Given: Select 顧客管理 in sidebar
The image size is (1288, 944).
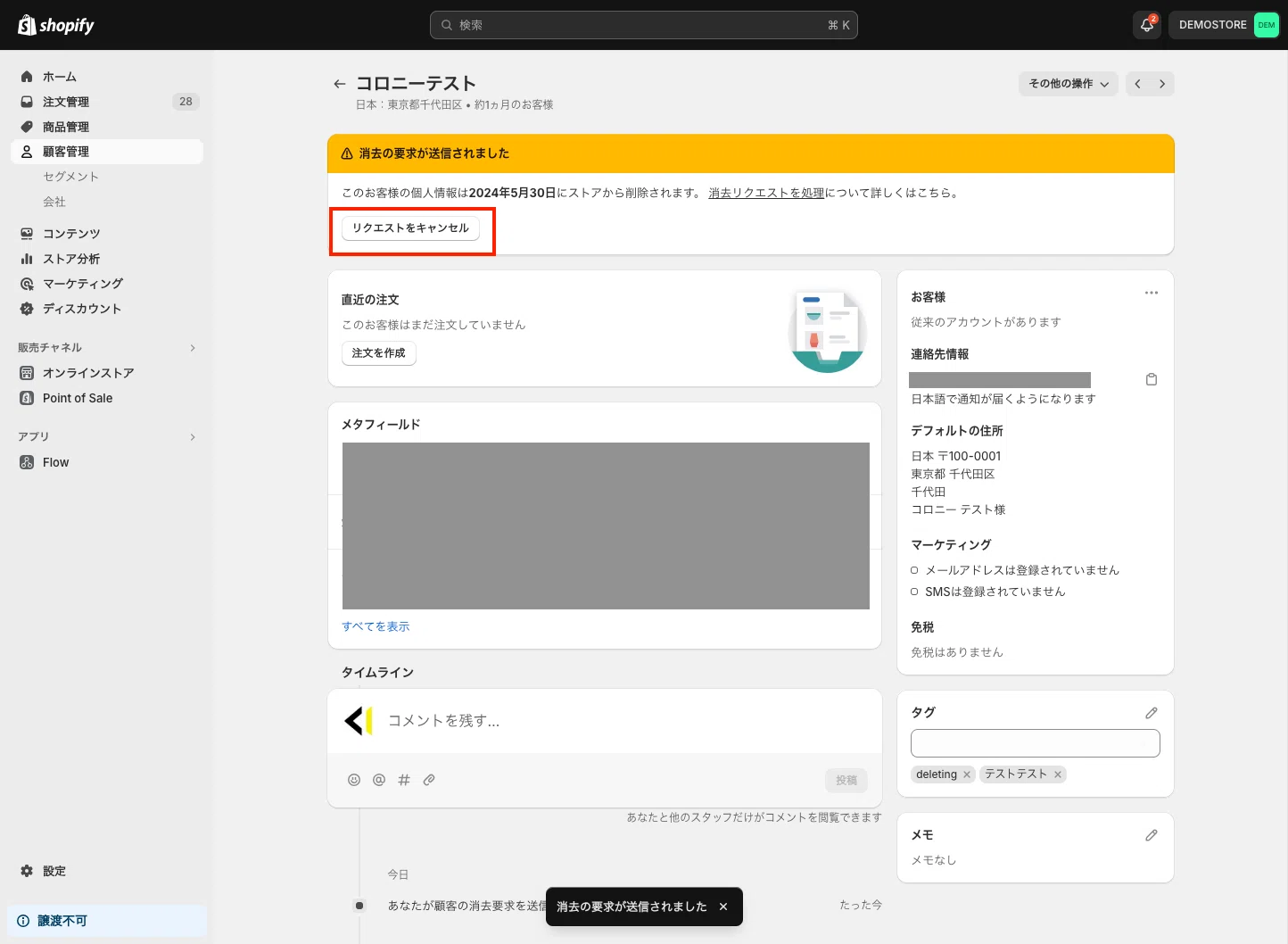Looking at the screenshot, I should click(107, 152).
